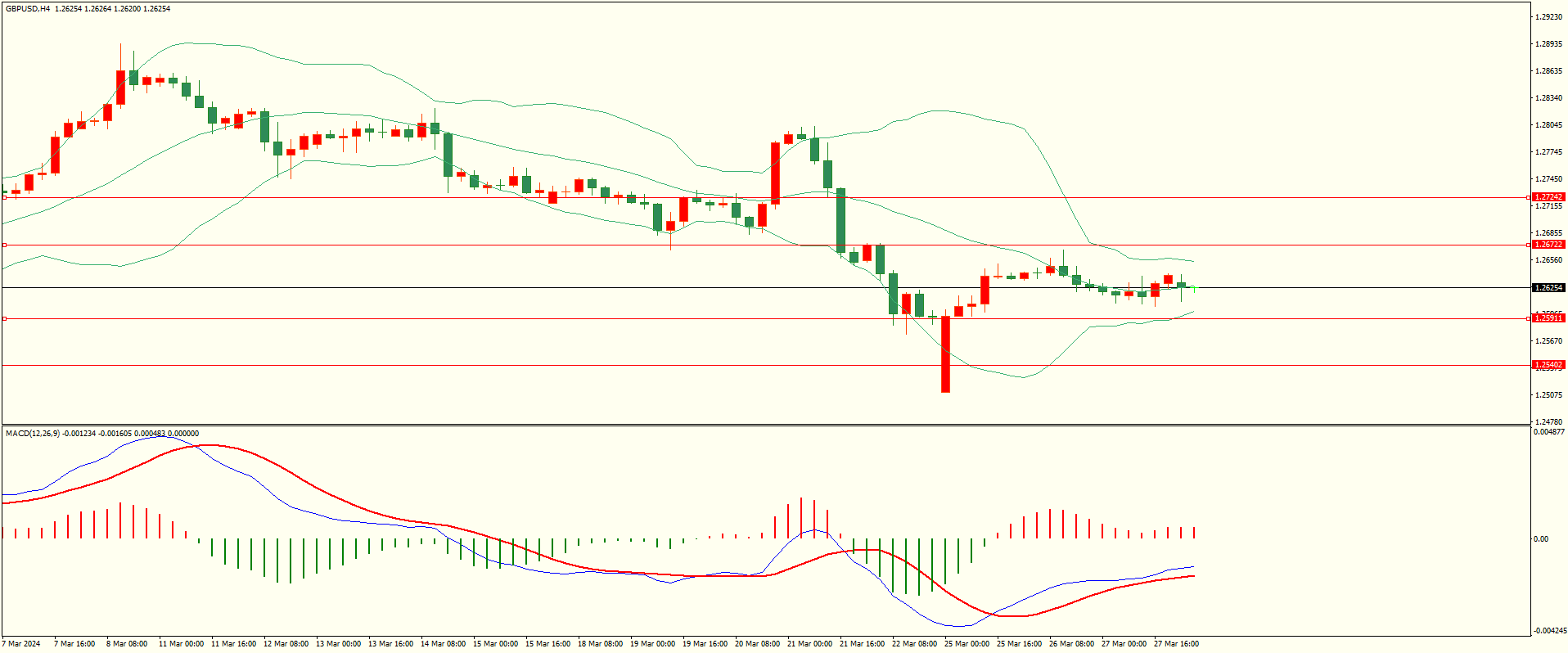Click the 1.27745 price scale value
The image size is (1568, 653).
click(x=1549, y=152)
